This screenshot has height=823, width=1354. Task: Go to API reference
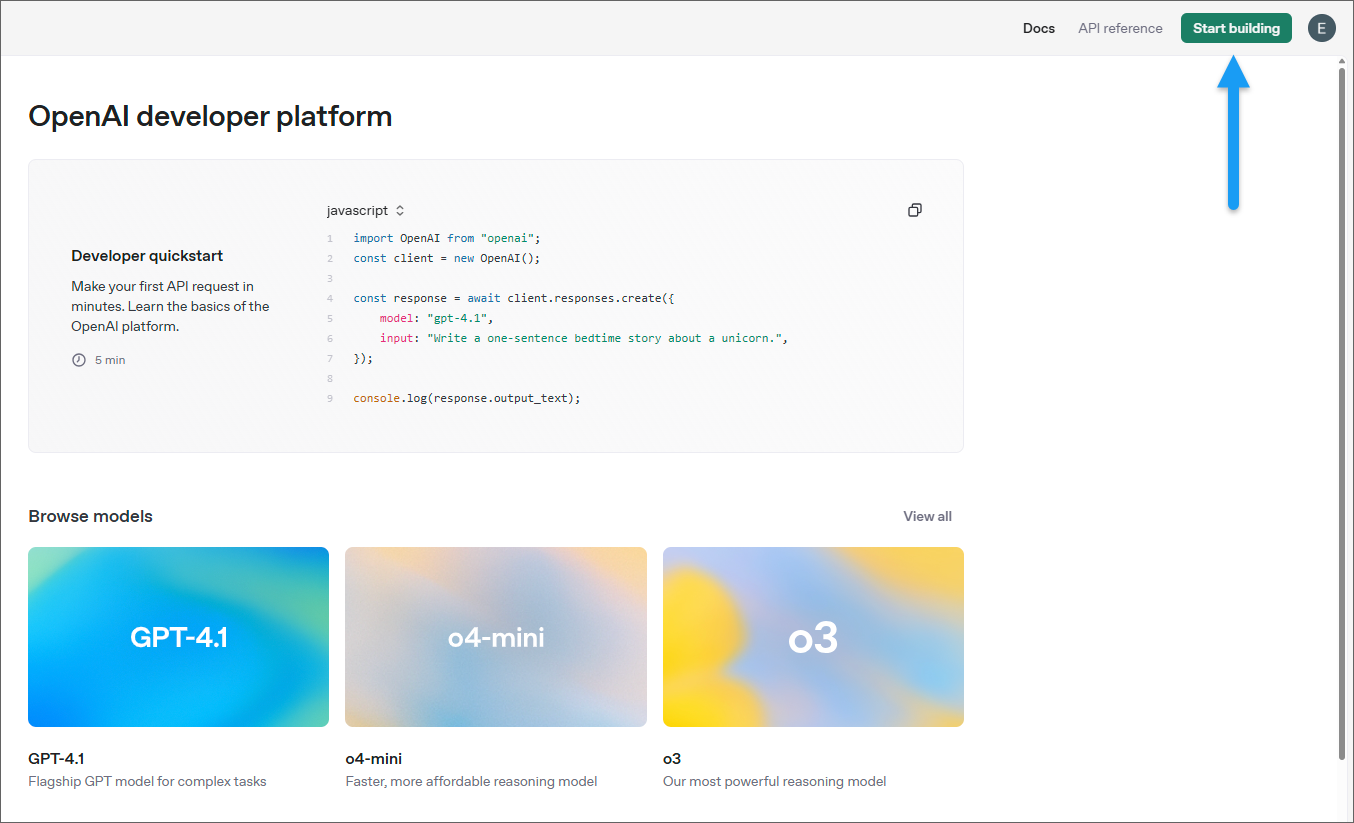click(1120, 28)
